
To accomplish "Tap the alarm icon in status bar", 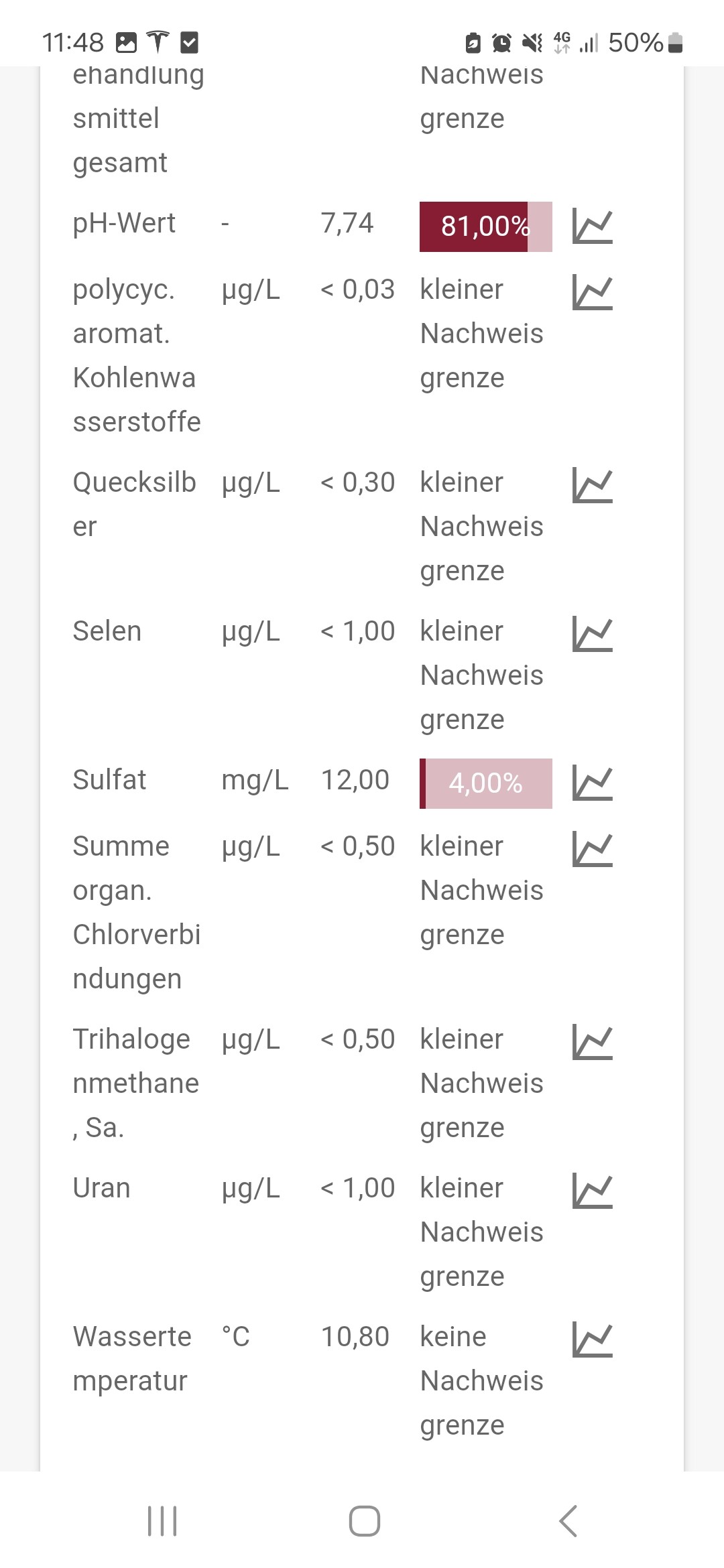I will pos(501,44).
